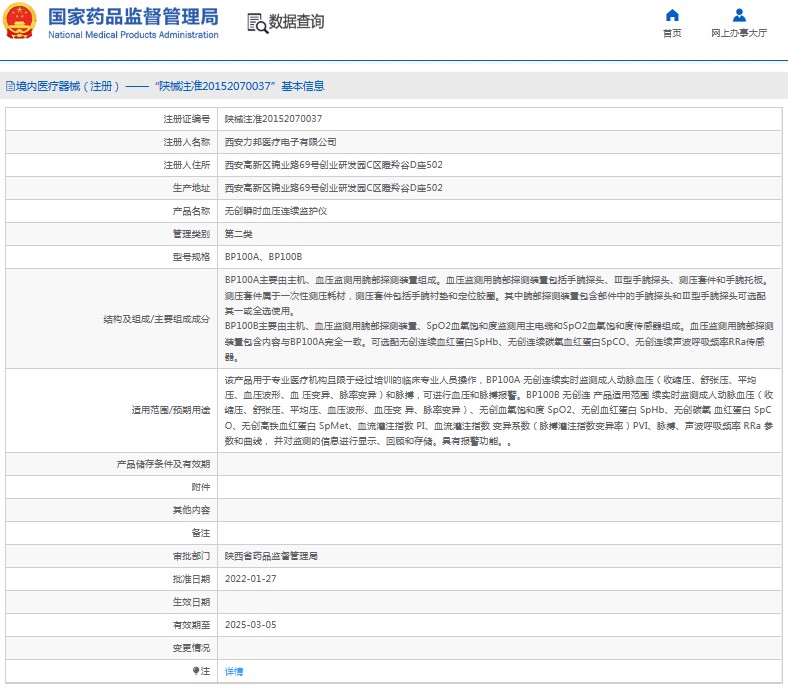Click the document icon before the page title
Viewport: 788px width, 690px height.
coord(10,86)
